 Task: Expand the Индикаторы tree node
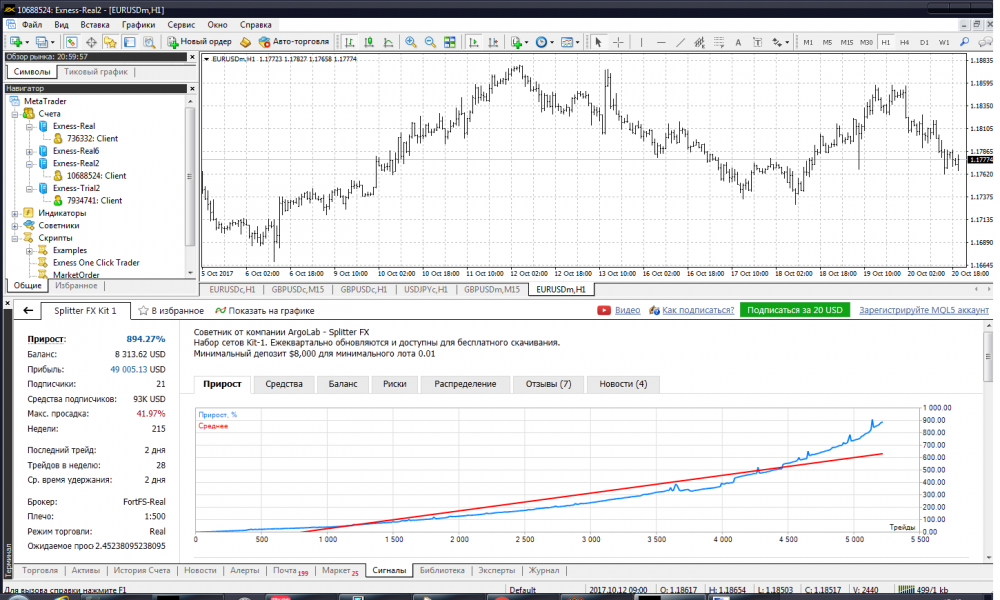tap(15, 214)
